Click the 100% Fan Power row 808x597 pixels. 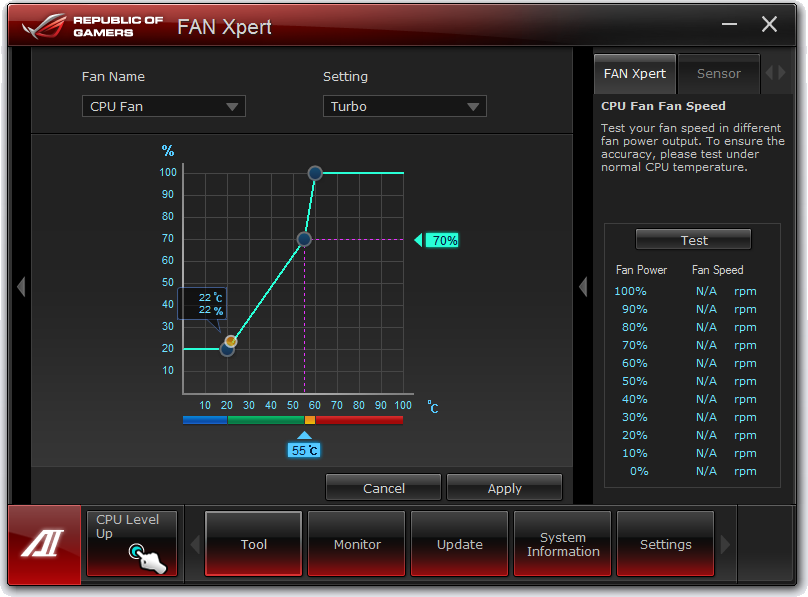click(685, 291)
